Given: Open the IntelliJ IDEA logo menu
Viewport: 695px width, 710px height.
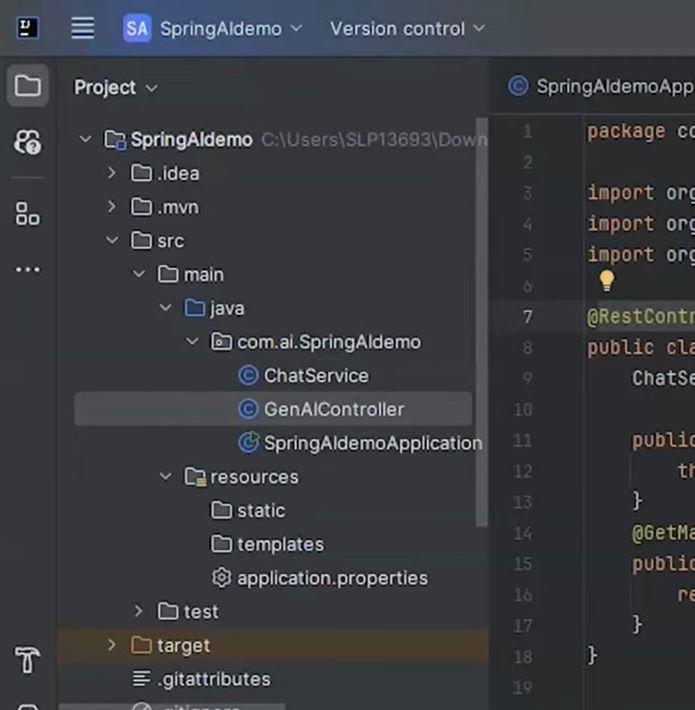Looking at the screenshot, I should [x=28, y=29].
